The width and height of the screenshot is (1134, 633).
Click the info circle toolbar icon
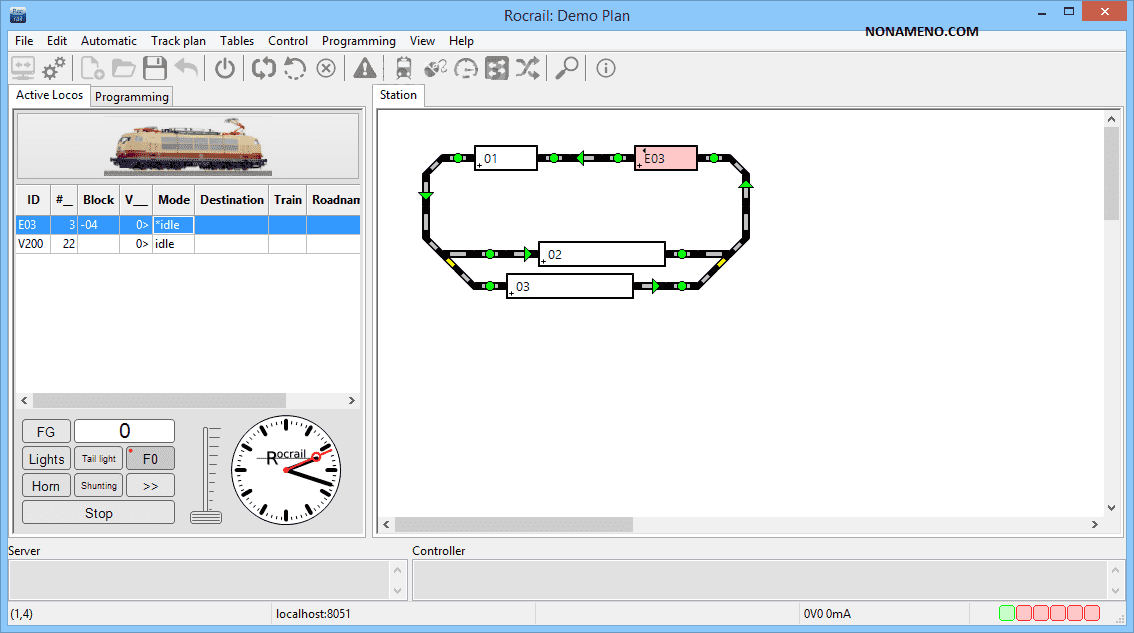tap(605, 68)
